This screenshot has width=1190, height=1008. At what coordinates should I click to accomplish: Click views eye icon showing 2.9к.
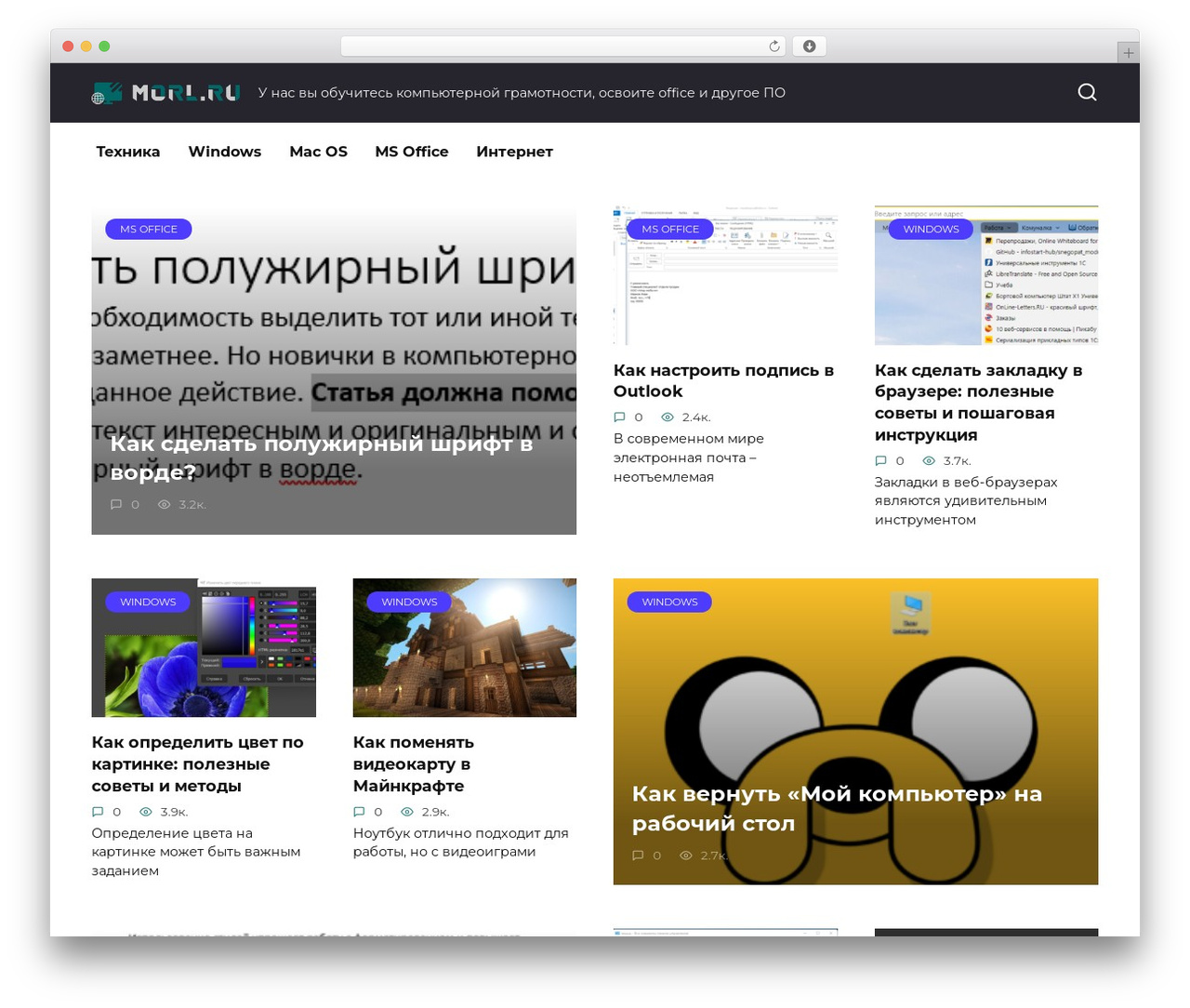[406, 812]
